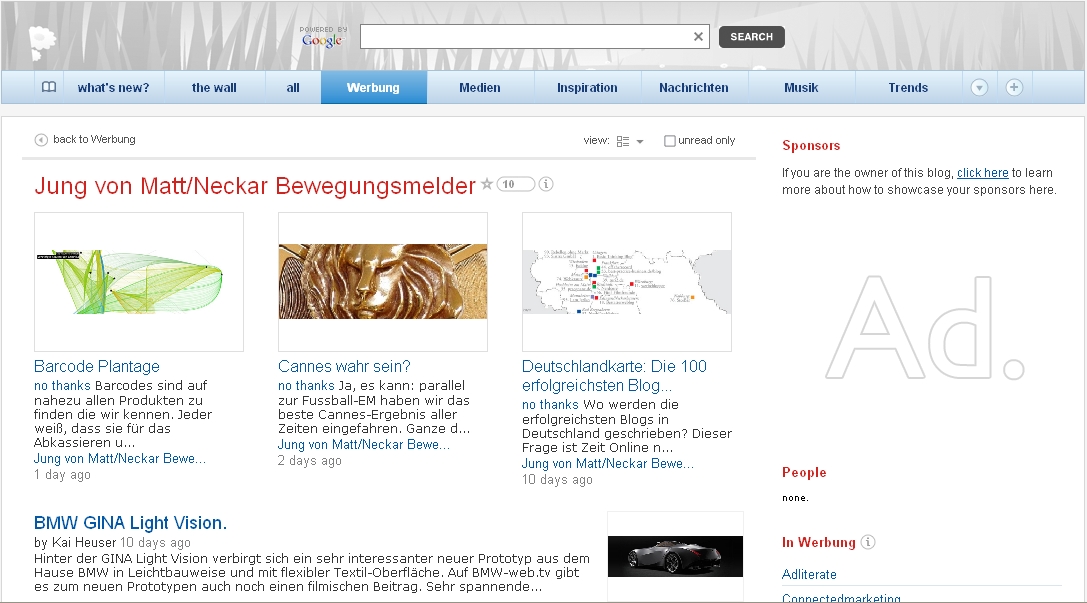Open the Cannes wahr sein? article
This screenshot has height=603, width=1087.
344,366
